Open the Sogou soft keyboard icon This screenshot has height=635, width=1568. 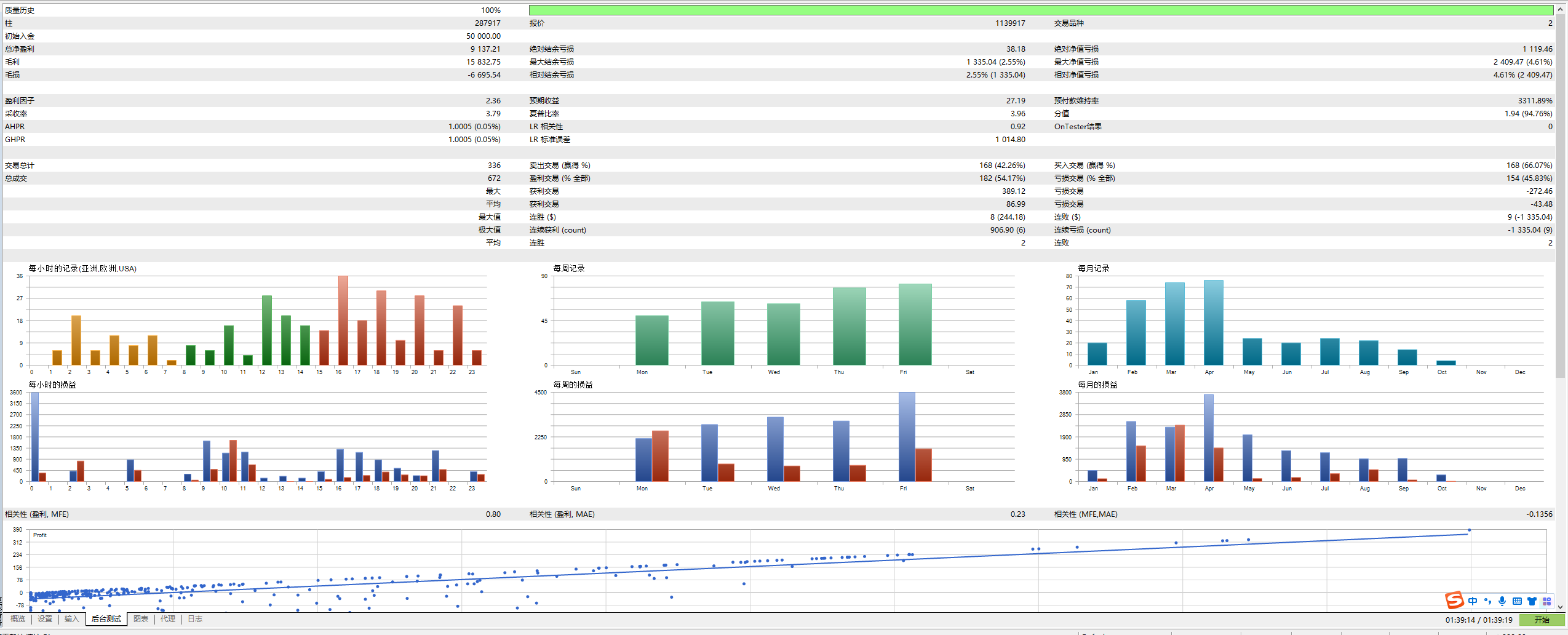[1517, 601]
